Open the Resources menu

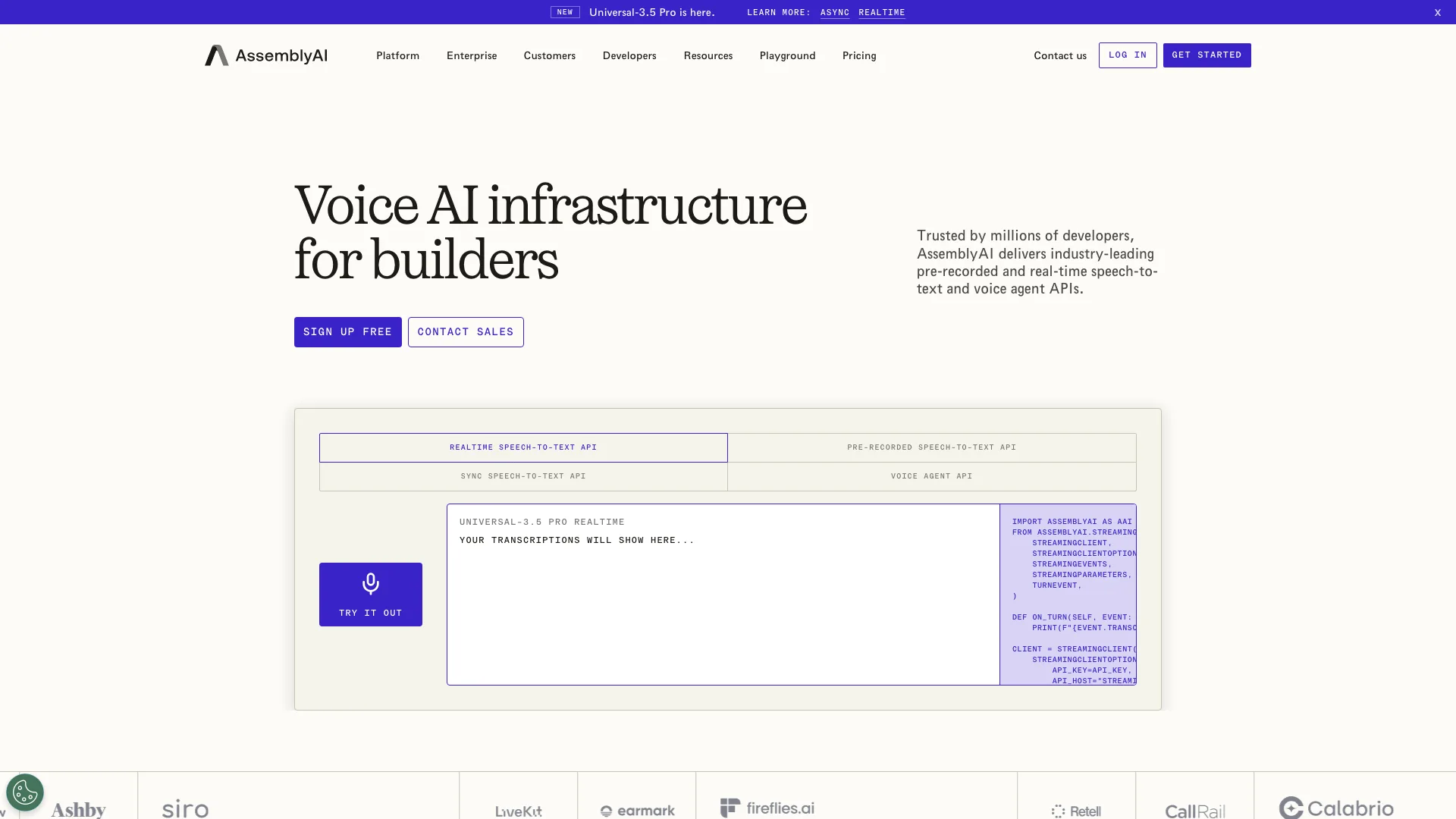click(x=708, y=55)
